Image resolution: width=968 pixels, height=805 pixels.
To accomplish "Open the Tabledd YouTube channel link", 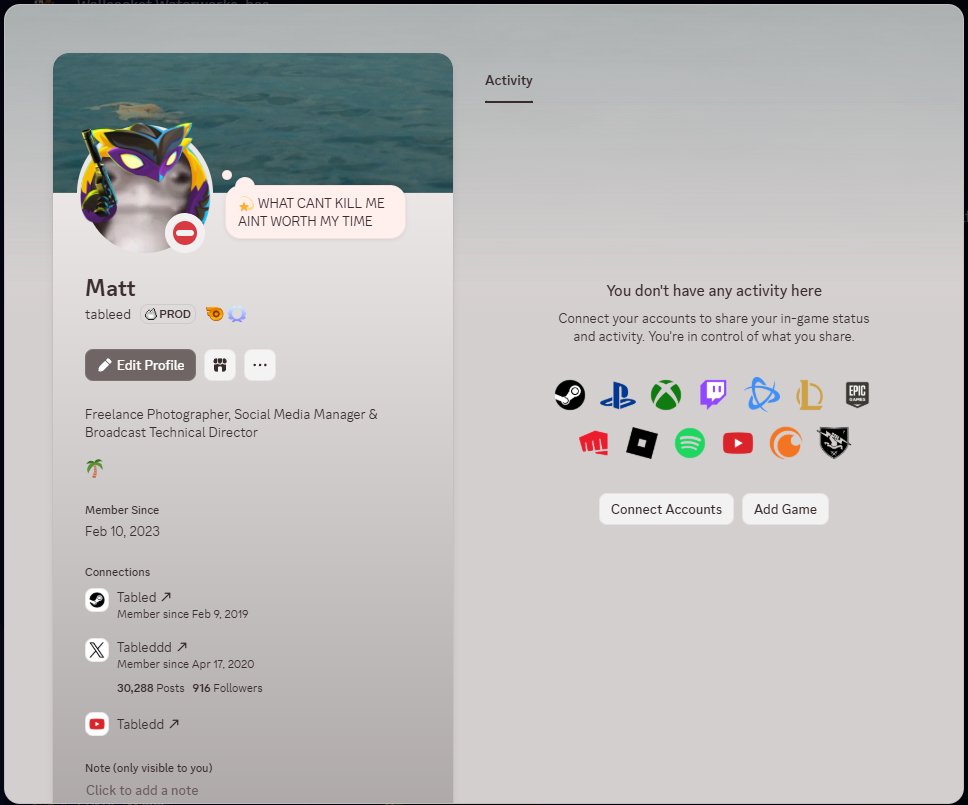I will click(148, 724).
